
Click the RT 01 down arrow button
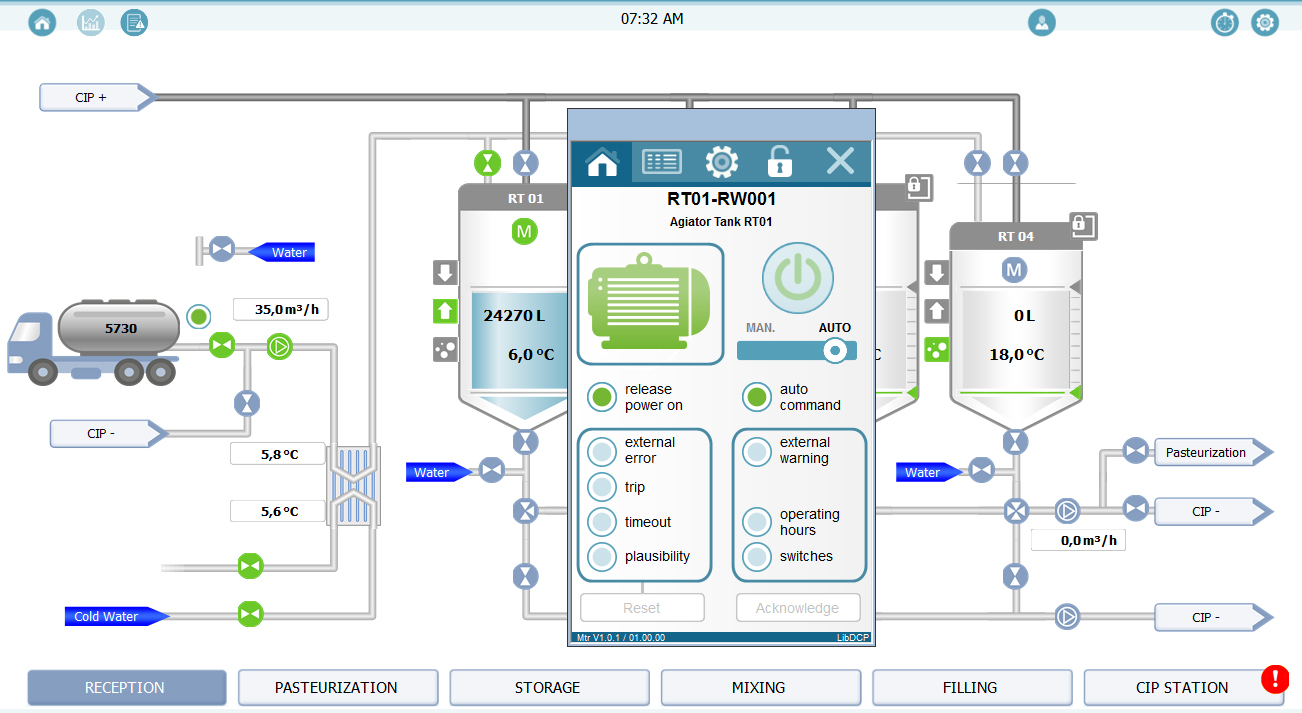(x=445, y=273)
